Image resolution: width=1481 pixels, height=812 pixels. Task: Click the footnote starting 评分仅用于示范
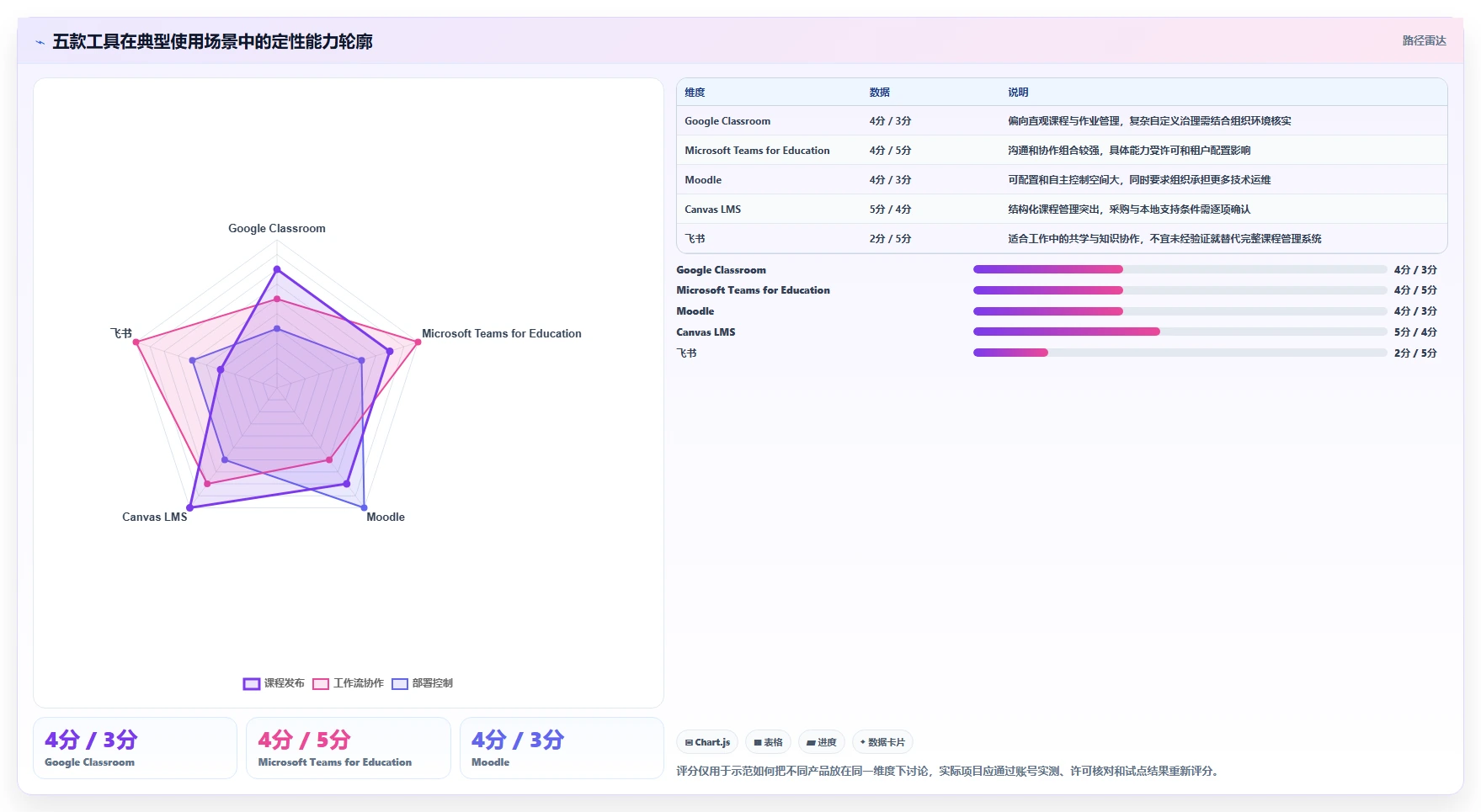[949, 771]
